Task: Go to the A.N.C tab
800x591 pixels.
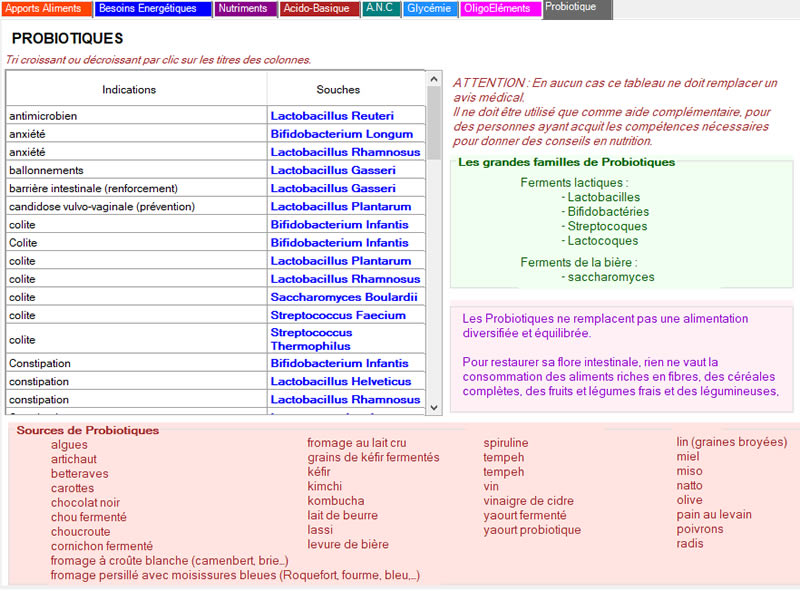Action: tap(381, 8)
